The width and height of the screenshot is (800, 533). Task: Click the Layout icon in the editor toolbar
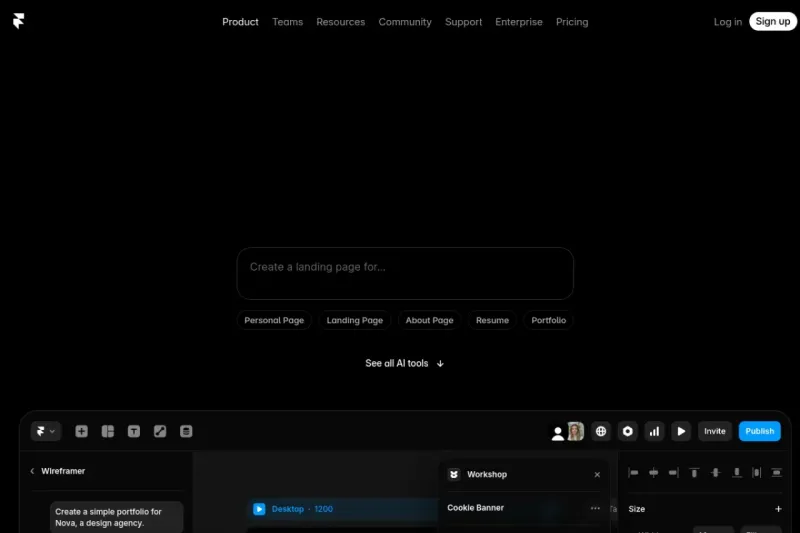108,432
